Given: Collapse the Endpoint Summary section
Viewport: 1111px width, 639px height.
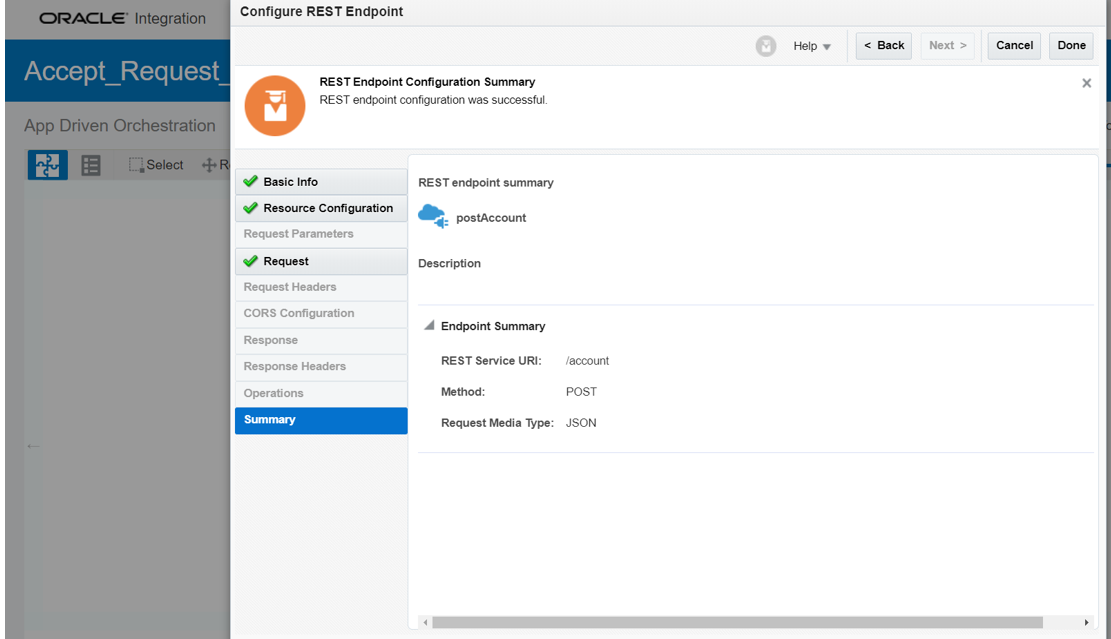Looking at the screenshot, I should pos(430,326).
